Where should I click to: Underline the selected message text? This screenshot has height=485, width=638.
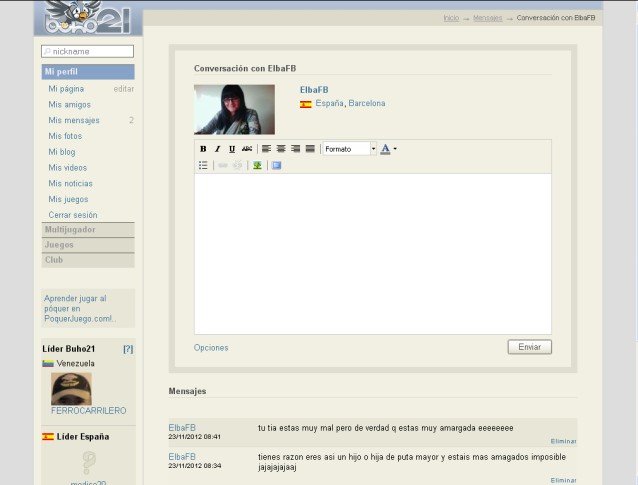[x=232, y=149]
